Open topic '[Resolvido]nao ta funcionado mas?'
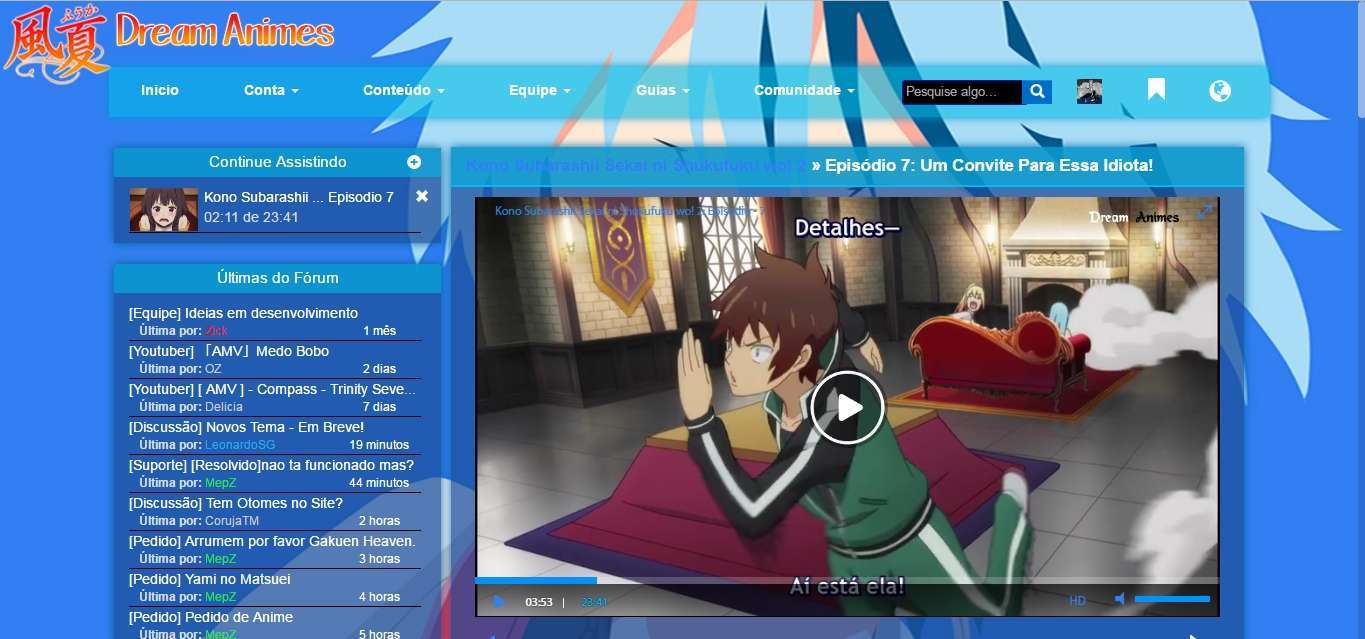 271,465
